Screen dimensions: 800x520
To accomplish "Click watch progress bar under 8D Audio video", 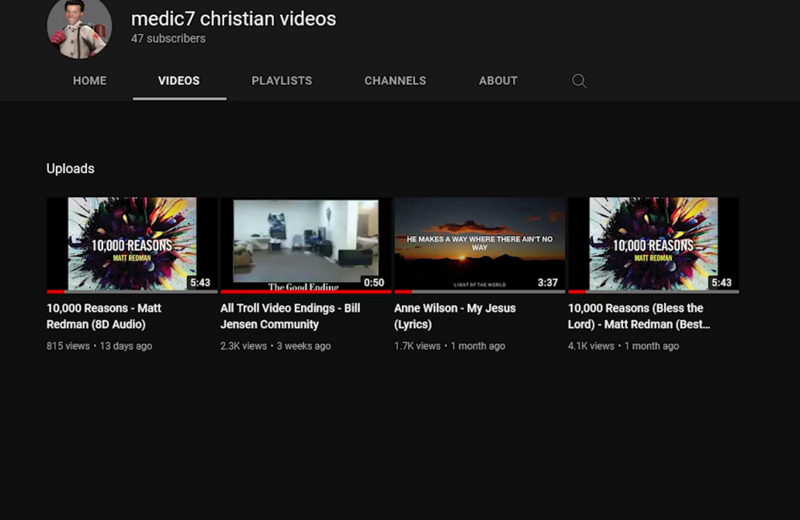I will (x=132, y=292).
